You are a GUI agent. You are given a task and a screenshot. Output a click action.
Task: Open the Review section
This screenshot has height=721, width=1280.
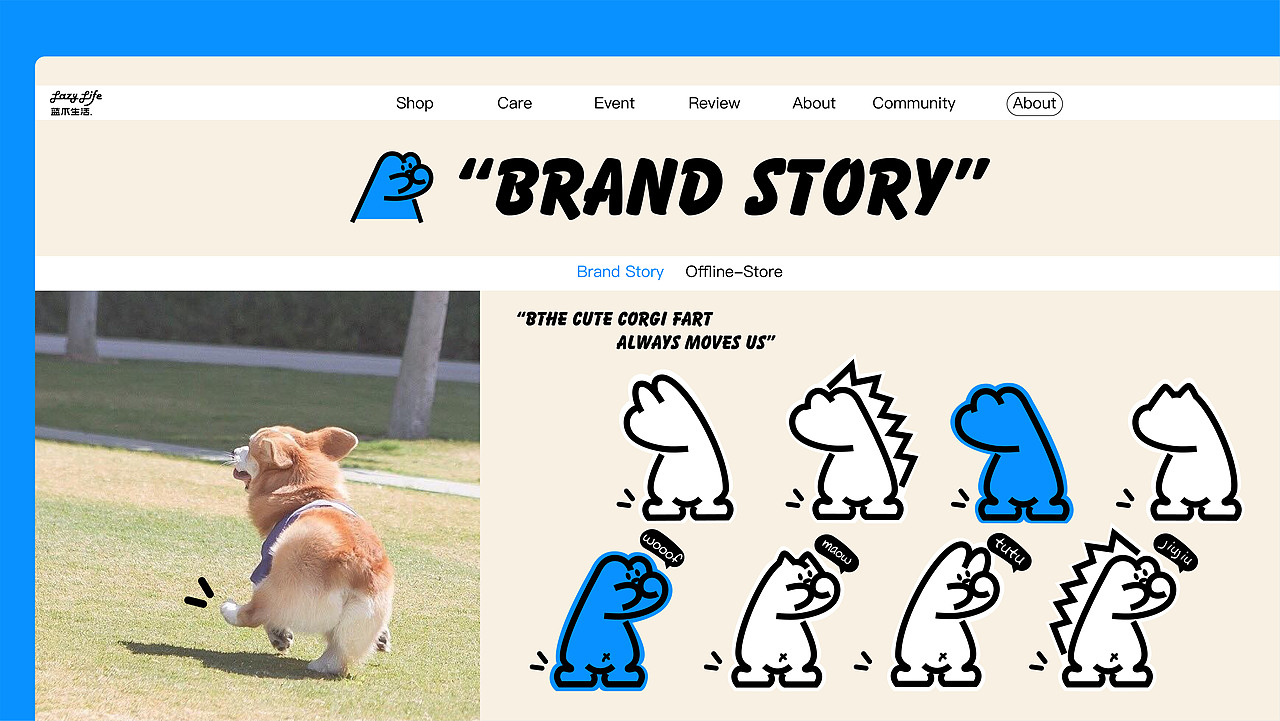tap(714, 103)
